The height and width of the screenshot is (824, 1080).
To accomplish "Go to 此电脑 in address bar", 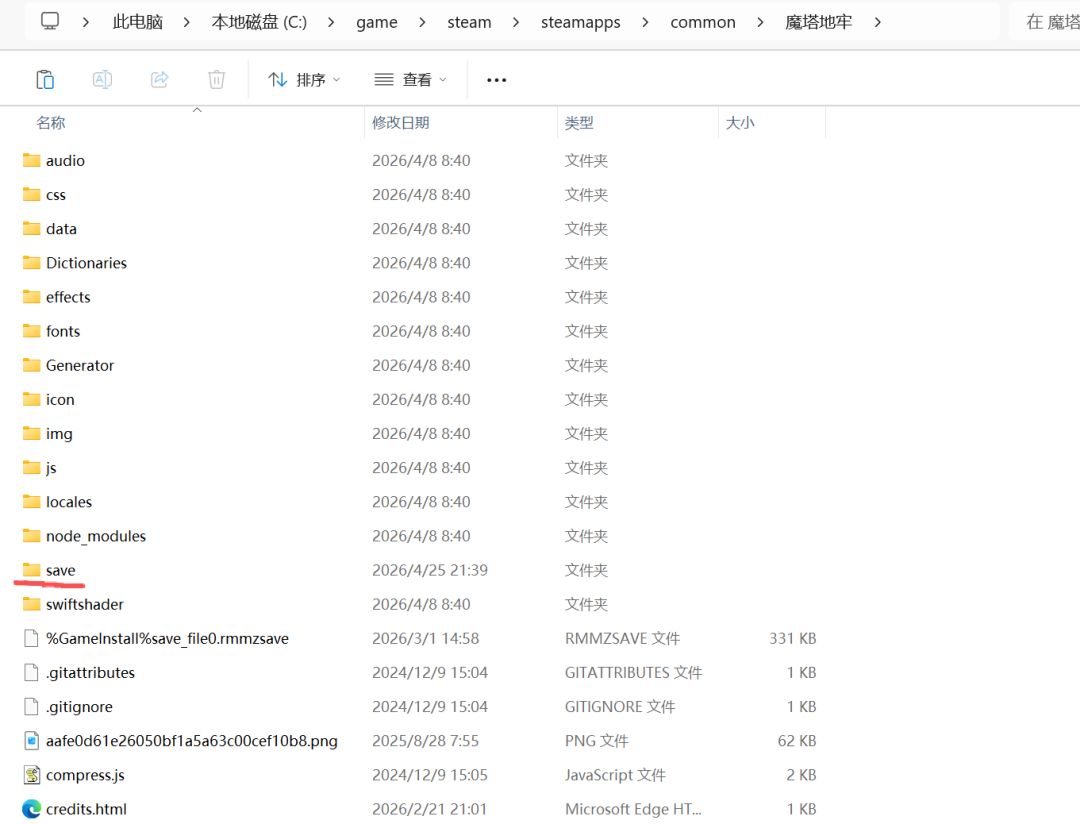I will pos(138,22).
